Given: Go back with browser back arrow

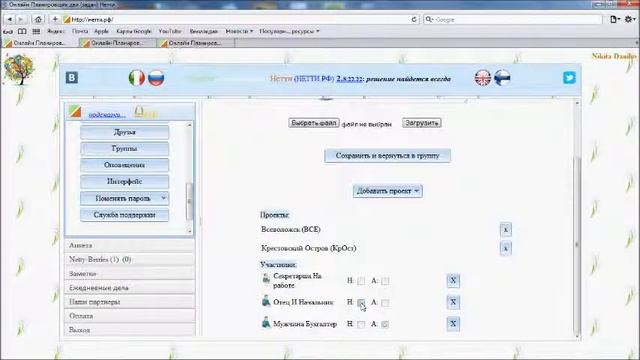Looking at the screenshot, I should coord(10,19).
